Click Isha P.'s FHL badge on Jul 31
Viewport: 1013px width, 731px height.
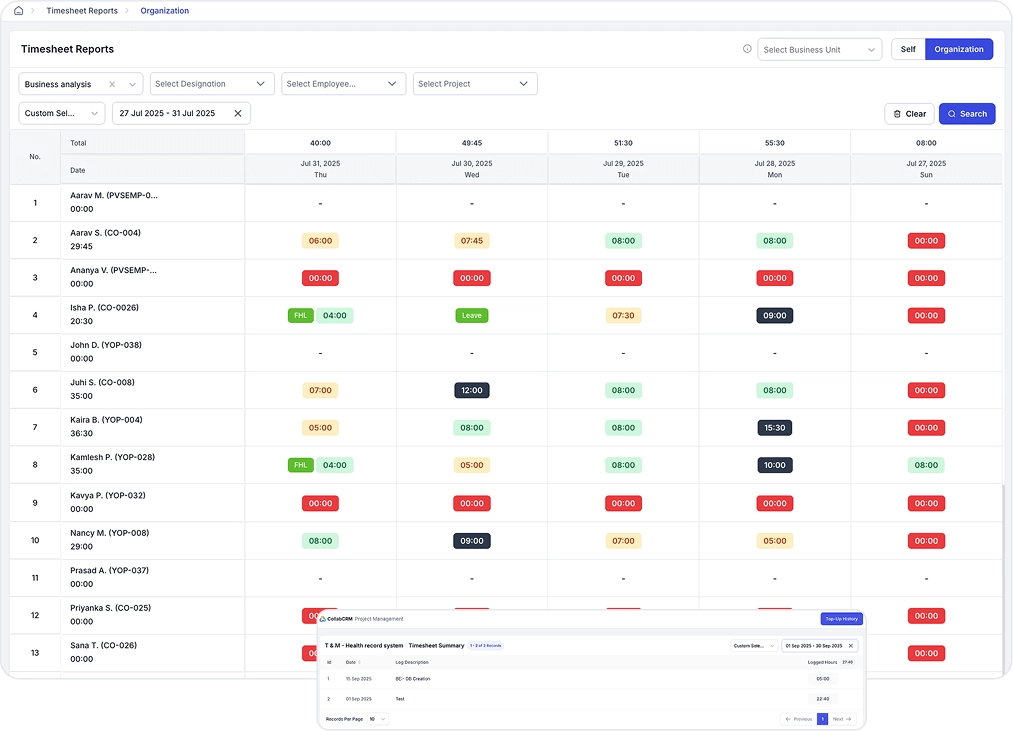coord(300,315)
